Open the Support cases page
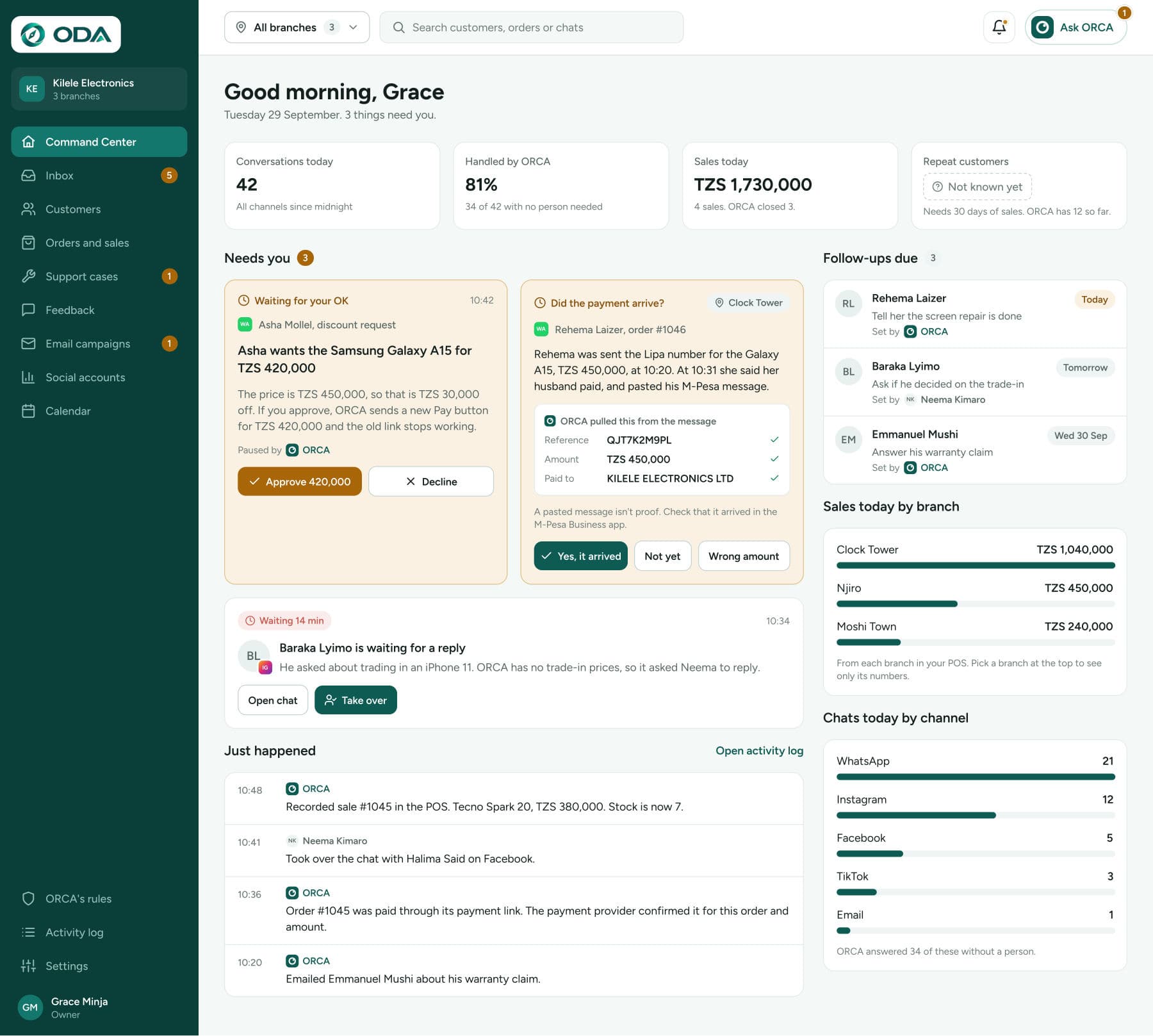The height and width of the screenshot is (1036, 1153). 99,277
